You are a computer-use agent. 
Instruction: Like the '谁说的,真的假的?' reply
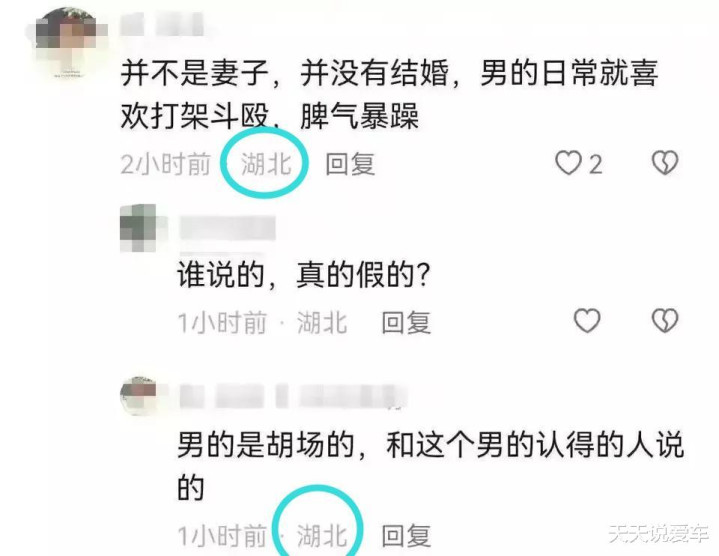pyautogui.click(x=587, y=320)
